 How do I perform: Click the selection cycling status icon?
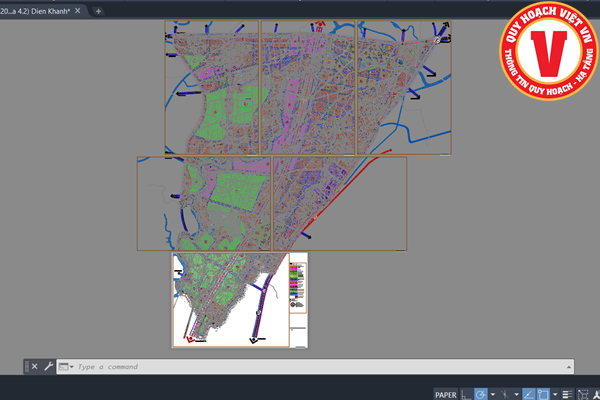click(x=583, y=394)
